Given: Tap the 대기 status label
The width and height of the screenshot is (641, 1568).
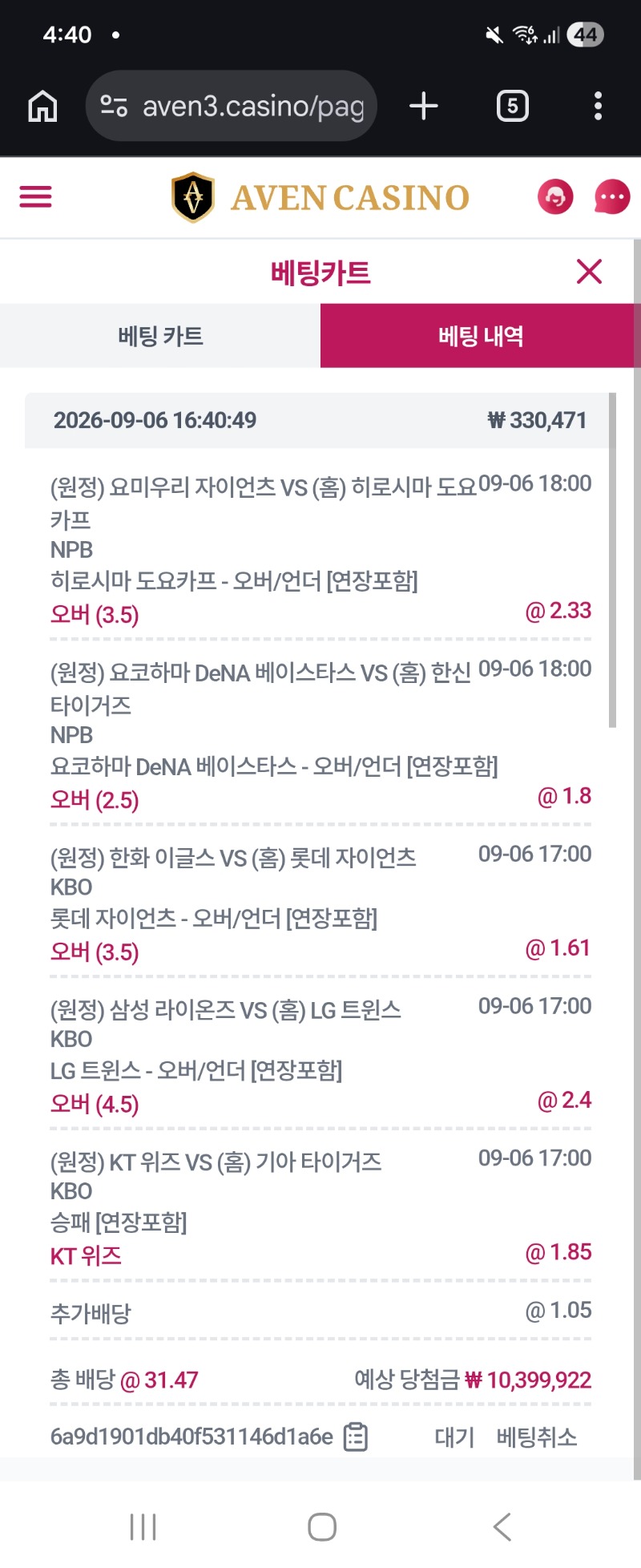Looking at the screenshot, I should pyautogui.click(x=454, y=1437).
